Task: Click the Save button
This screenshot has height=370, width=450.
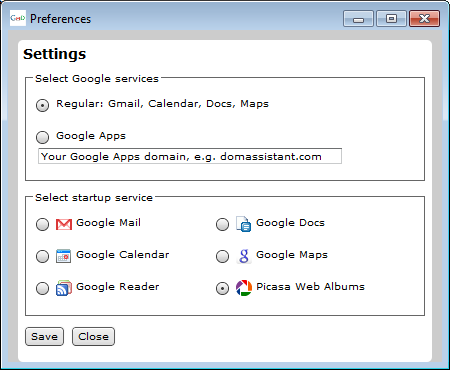Action: [44, 336]
